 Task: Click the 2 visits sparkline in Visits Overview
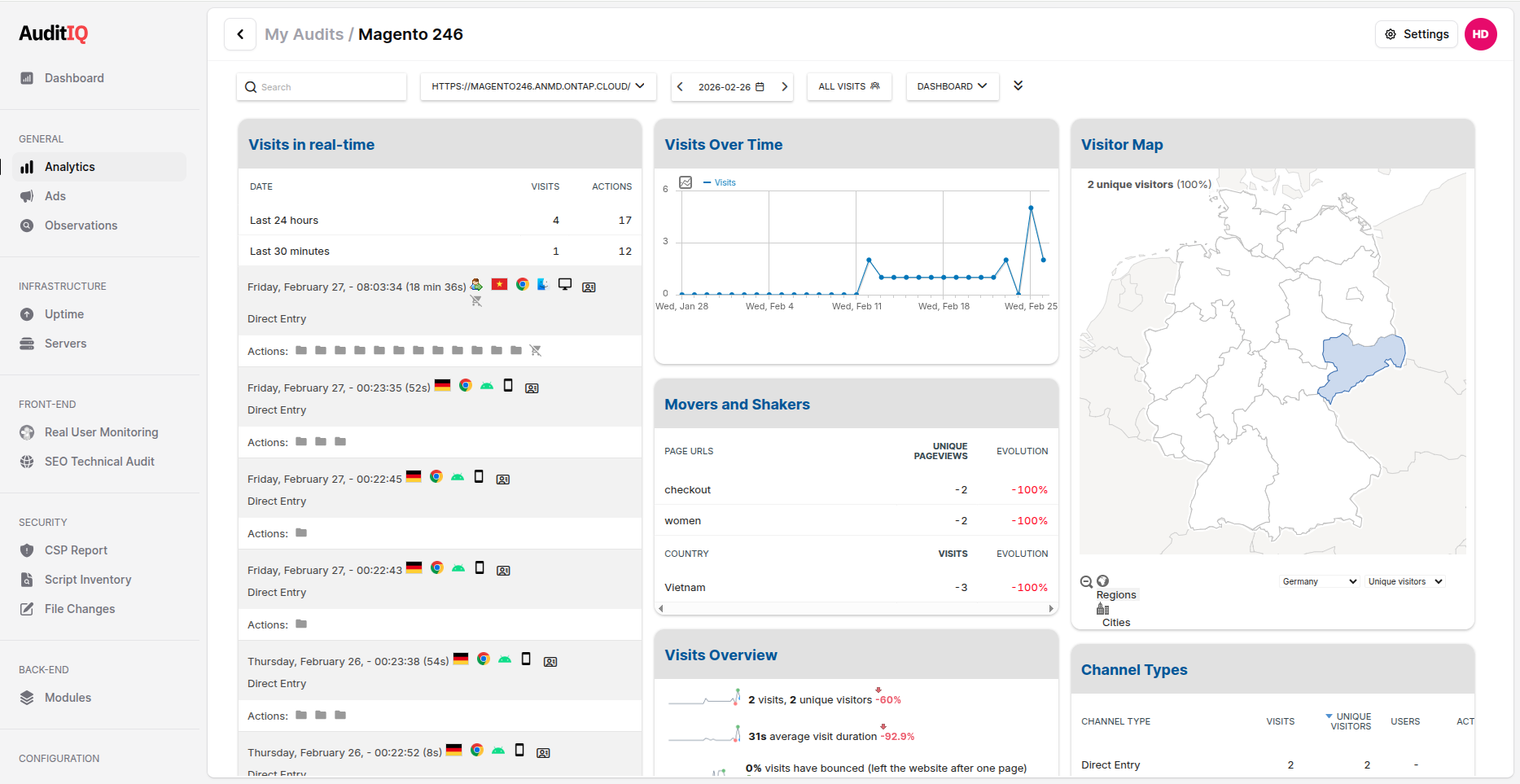(704, 699)
